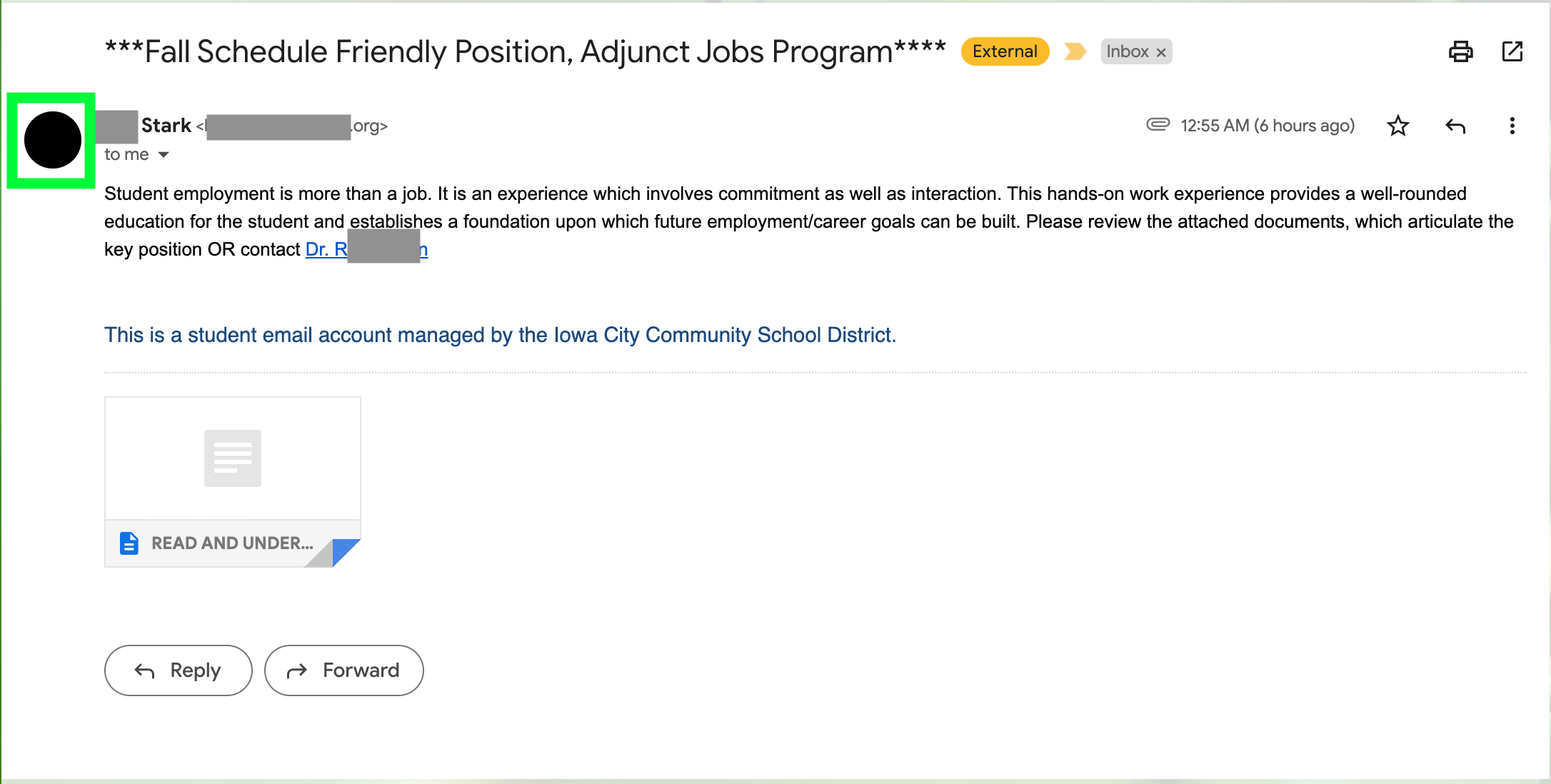Open the READ AND UNDER attachment thumbnail
Screen dimensions: 1551x784
point(232,458)
